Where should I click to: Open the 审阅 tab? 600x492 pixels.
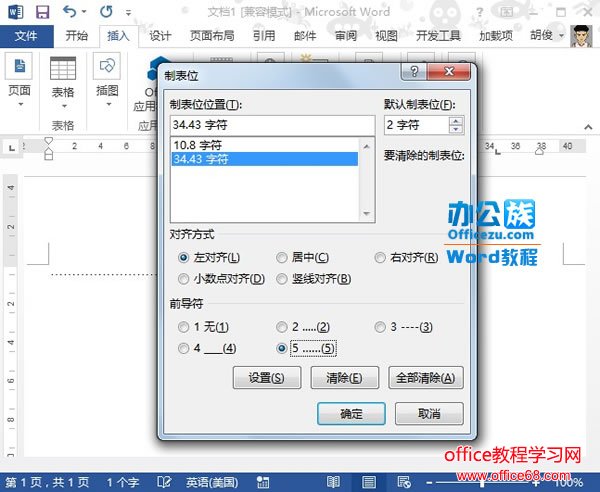(x=346, y=36)
